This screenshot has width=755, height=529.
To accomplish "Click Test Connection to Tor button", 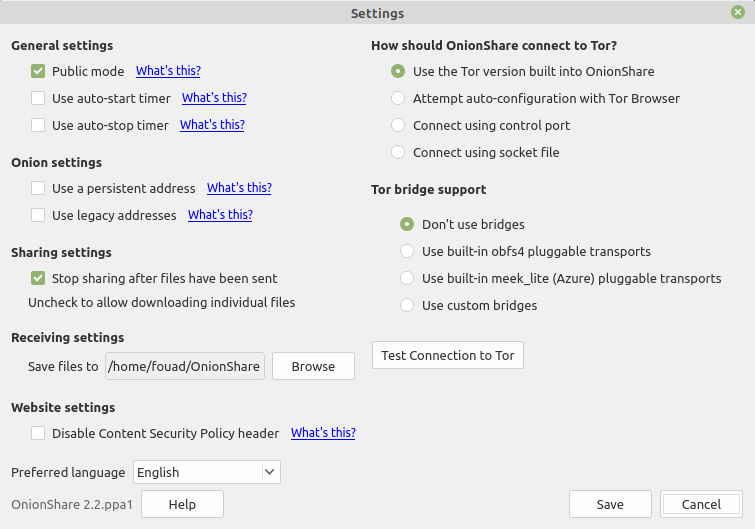I will pos(448,355).
